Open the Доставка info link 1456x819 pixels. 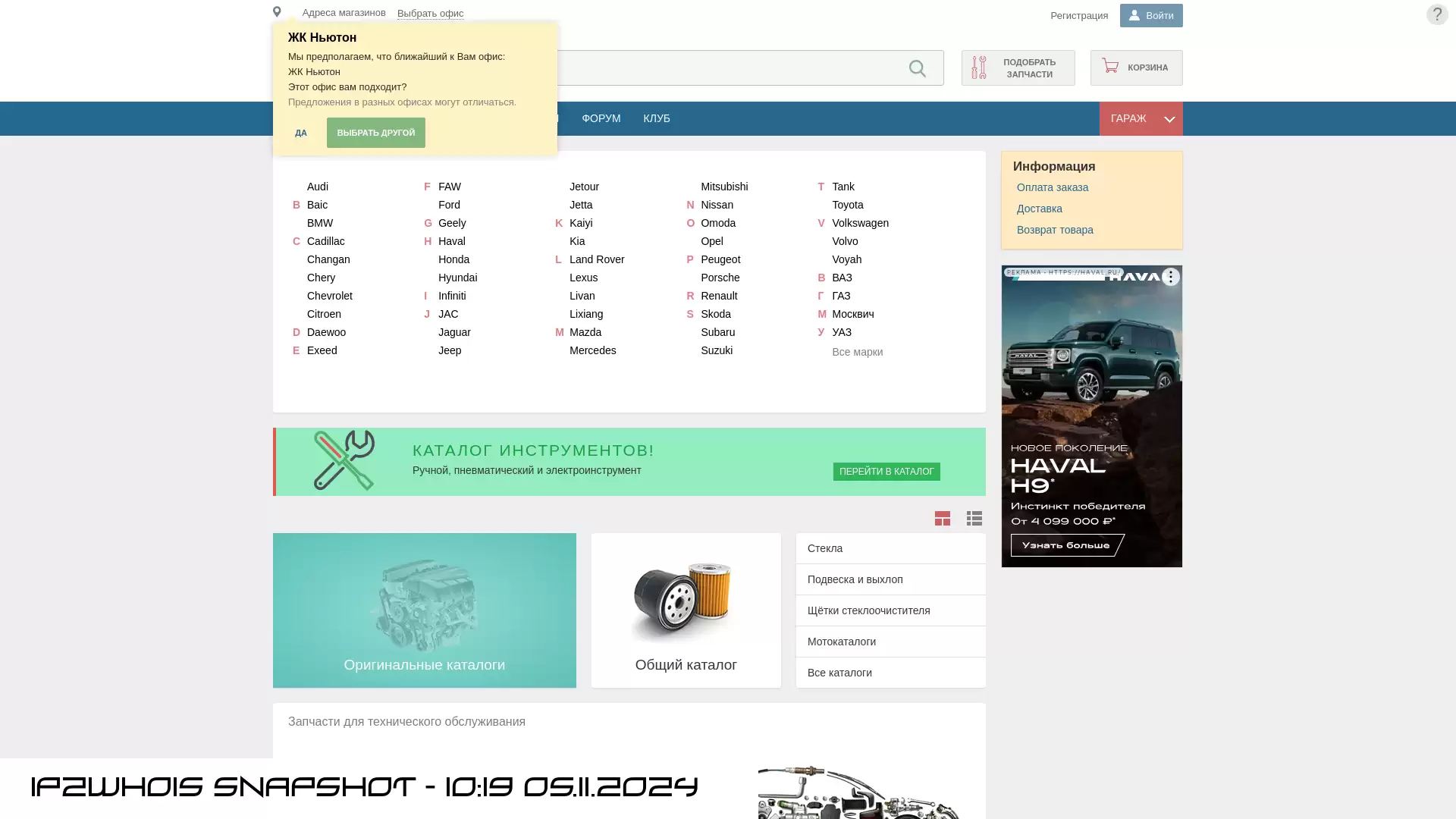(1040, 209)
